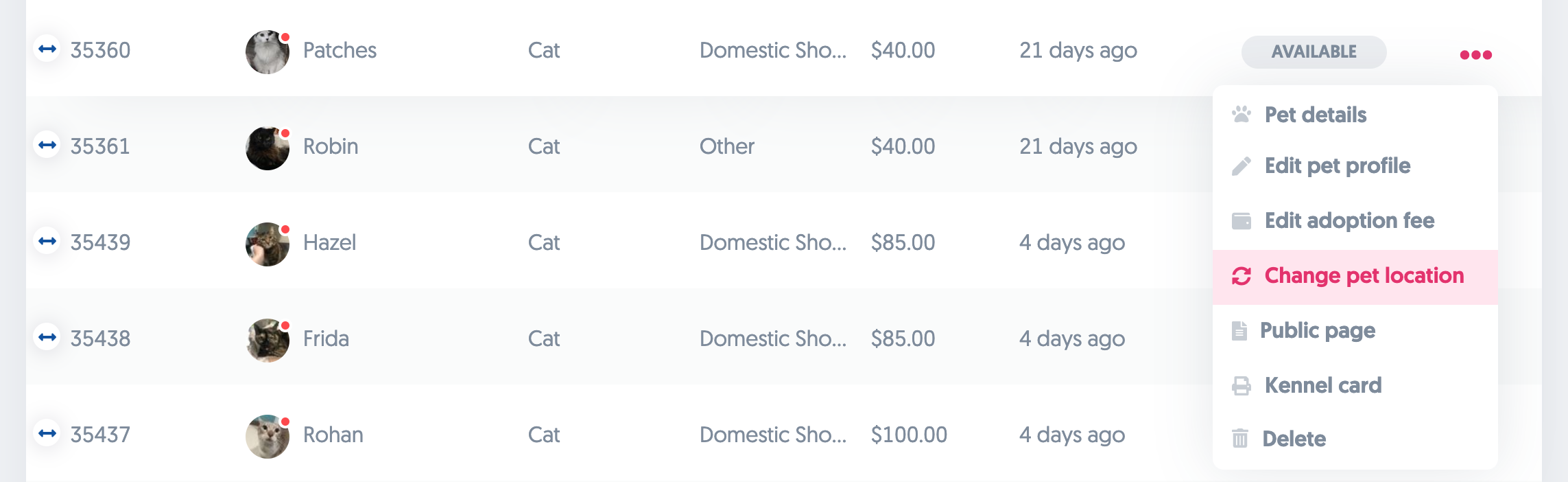
Task: Select Pet details from the menu
Action: (1315, 115)
